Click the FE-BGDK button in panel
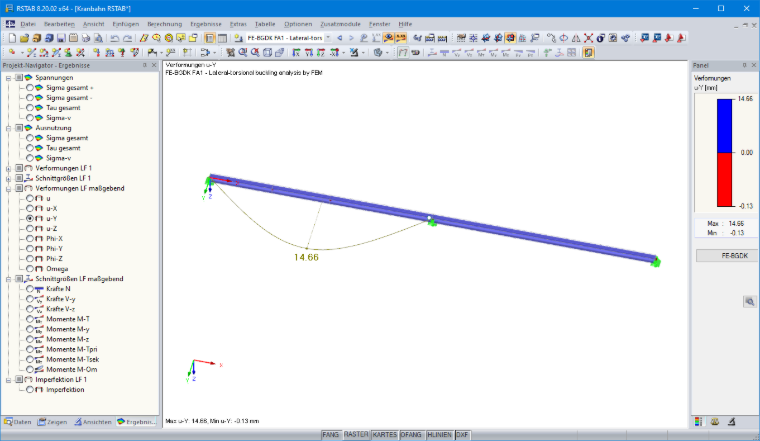The height and width of the screenshot is (441, 760). pos(727,255)
